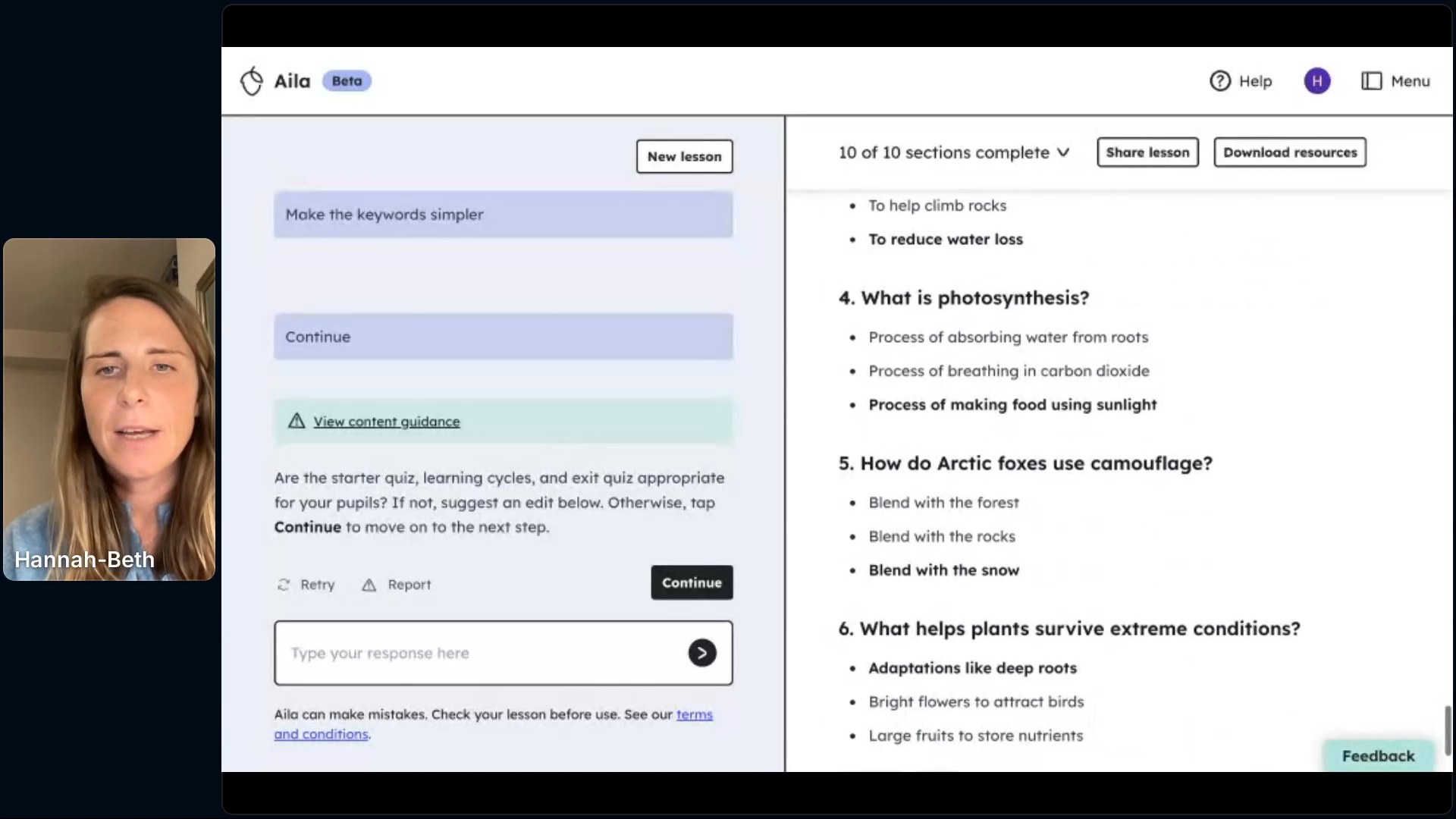Click the Retry text label
The image size is (1456, 819).
click(317, 585)
